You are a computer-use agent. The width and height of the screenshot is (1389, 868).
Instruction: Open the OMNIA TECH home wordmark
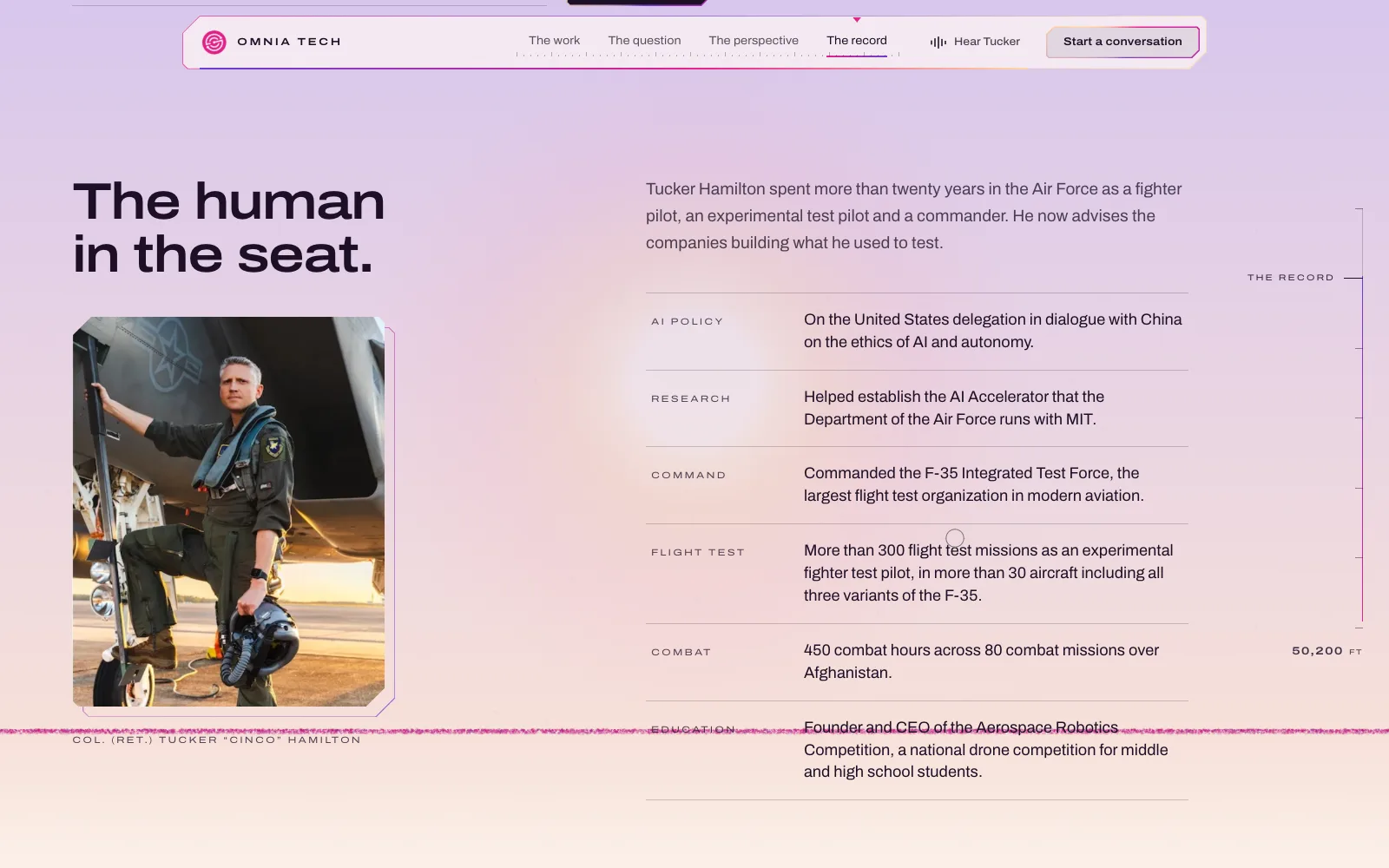tap(289, 42)
